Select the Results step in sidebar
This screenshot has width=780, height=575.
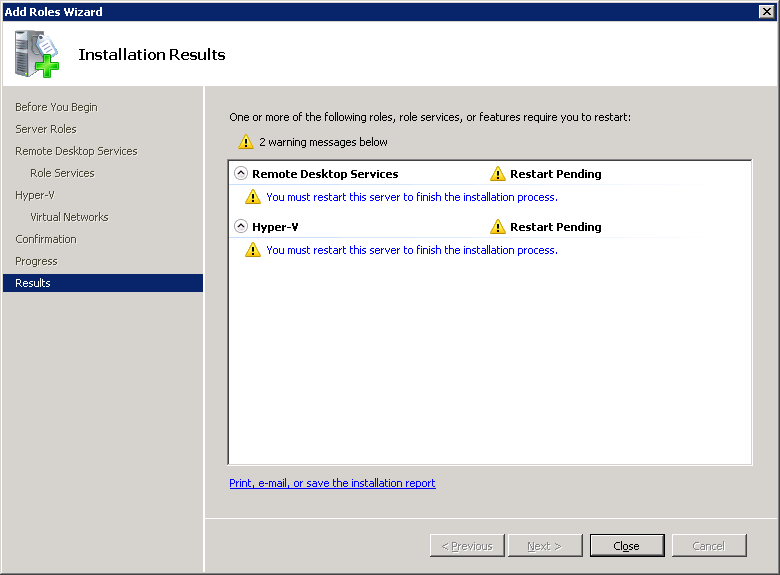[33, 283]
